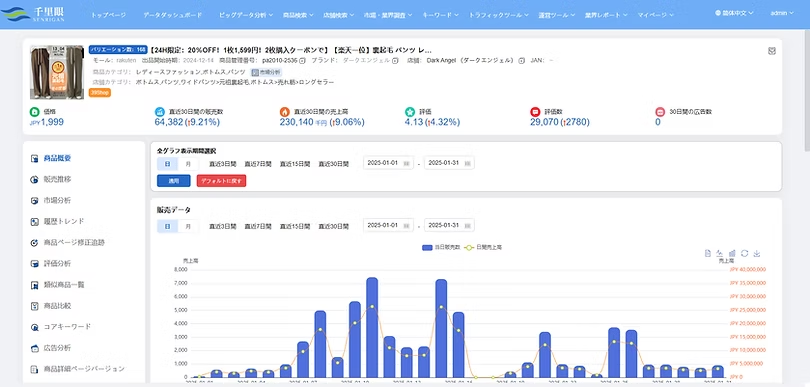
Task: Switch chart to line type icon
Action: tap(720, 253)
